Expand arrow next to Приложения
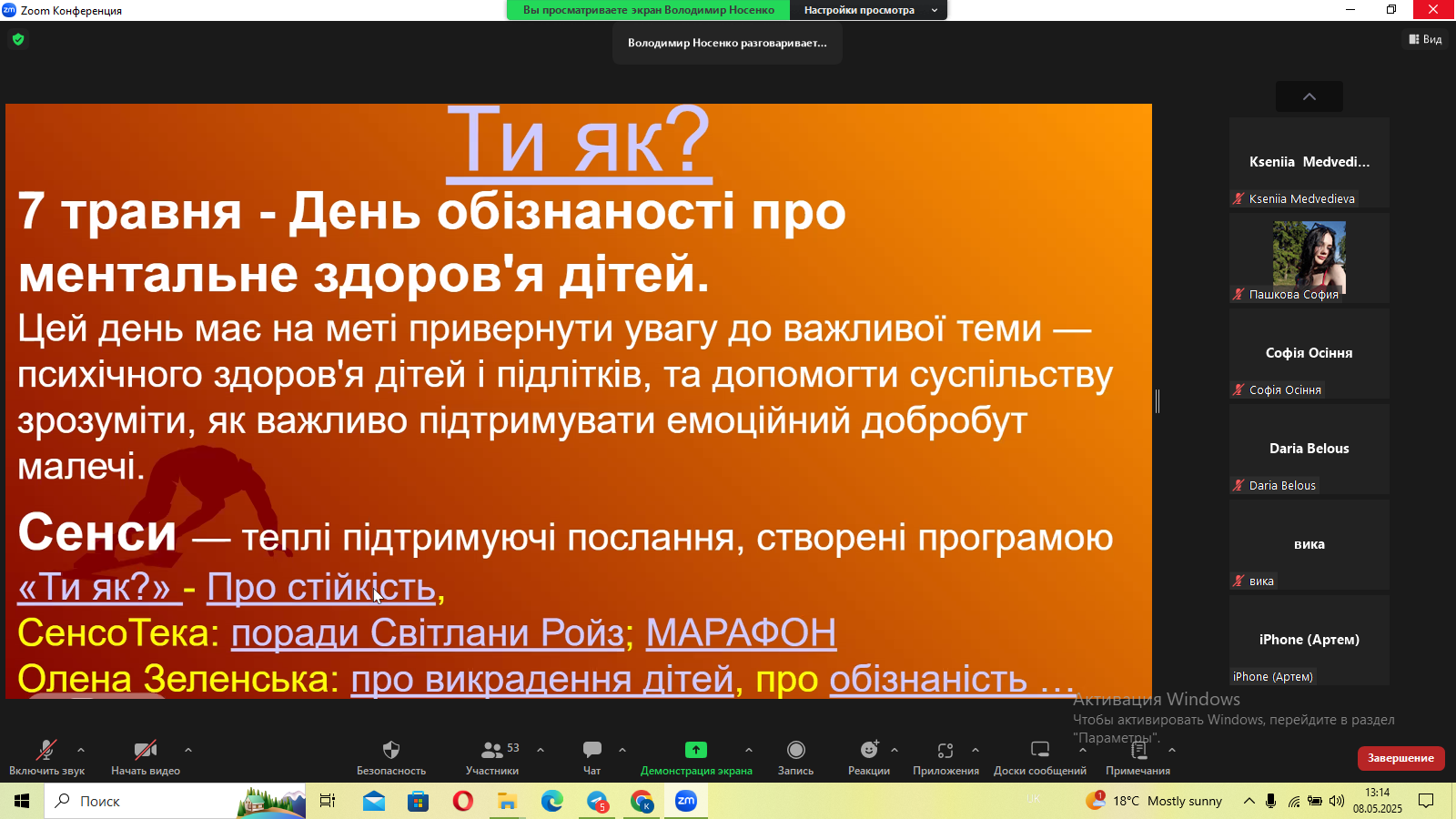 976,751
